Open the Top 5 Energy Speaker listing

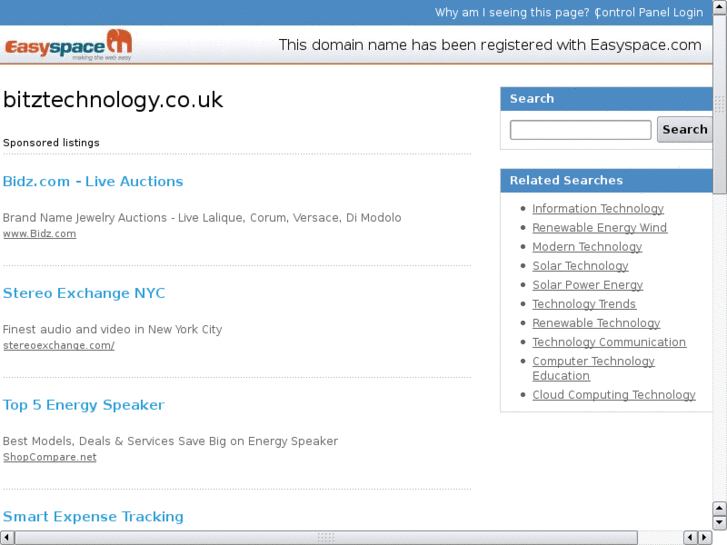(83, 405)
